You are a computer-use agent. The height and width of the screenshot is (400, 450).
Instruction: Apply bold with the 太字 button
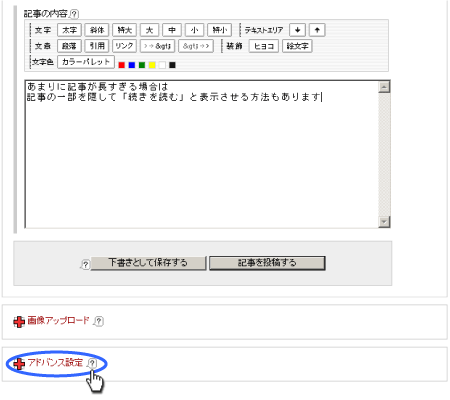69,30
